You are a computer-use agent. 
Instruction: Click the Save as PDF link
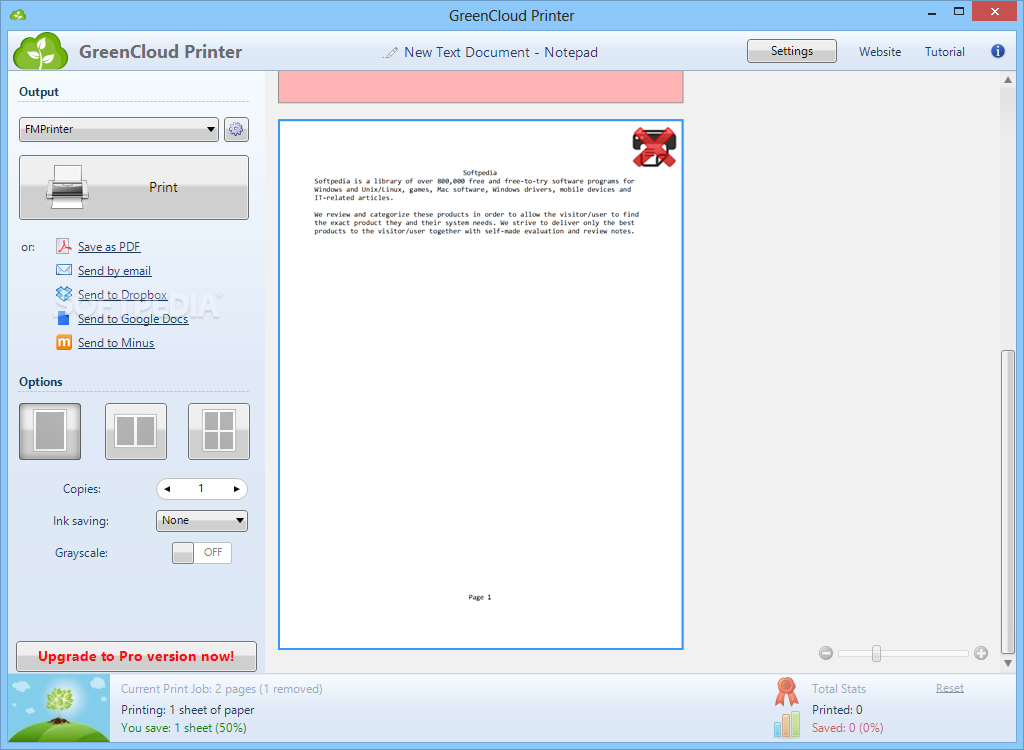coord(109,246)
